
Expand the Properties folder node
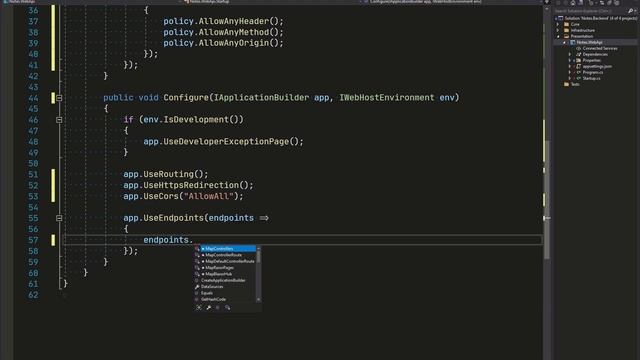click(570, 60)
